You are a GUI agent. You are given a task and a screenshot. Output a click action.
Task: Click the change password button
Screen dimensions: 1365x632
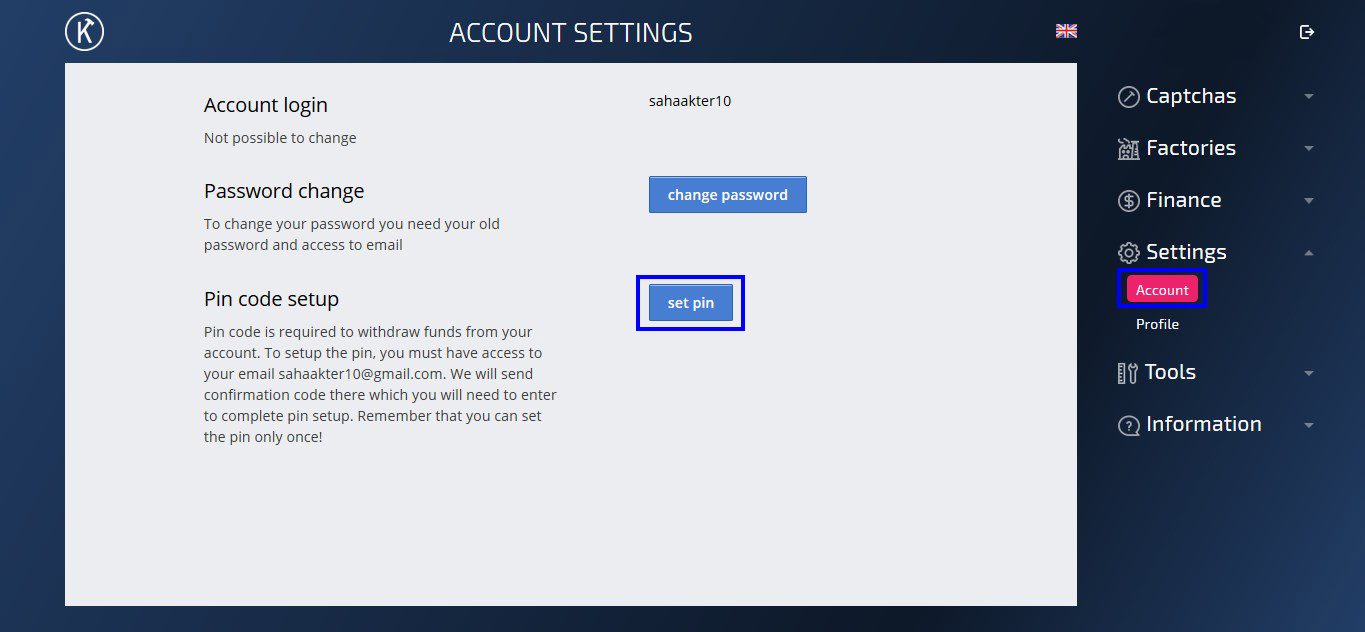(x=728, y=195)
